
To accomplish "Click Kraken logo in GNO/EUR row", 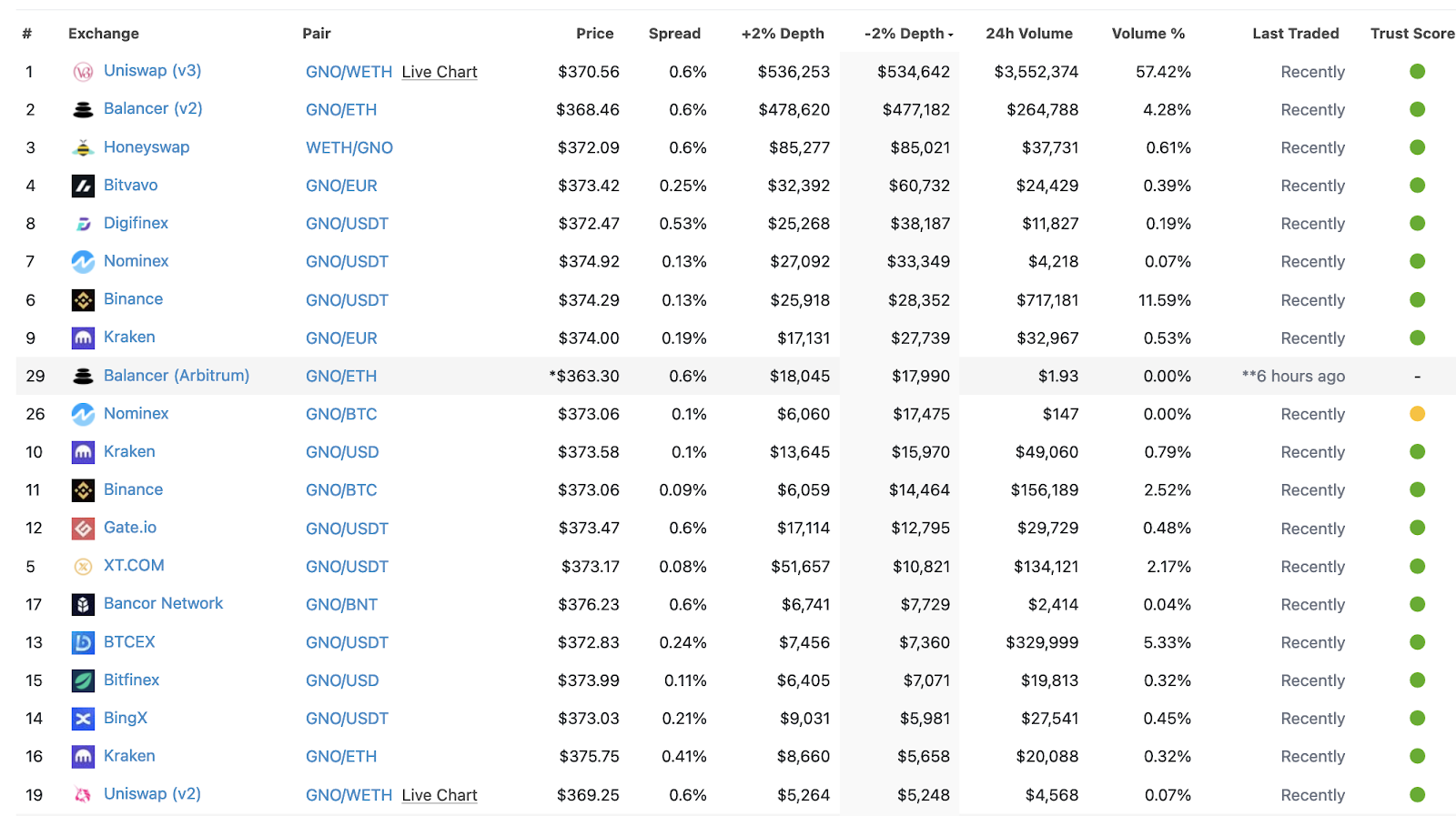I will point(83,338).
